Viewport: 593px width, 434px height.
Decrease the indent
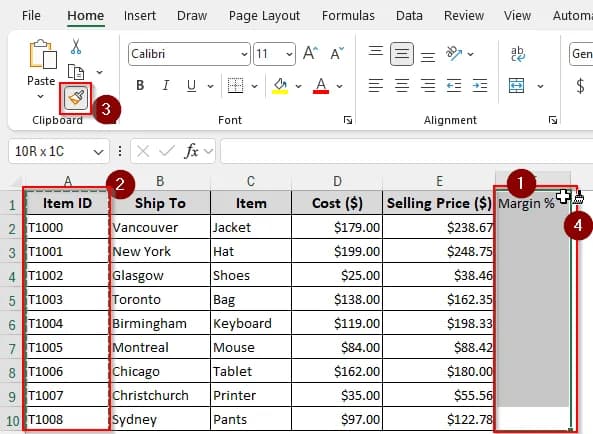(454, 85)
